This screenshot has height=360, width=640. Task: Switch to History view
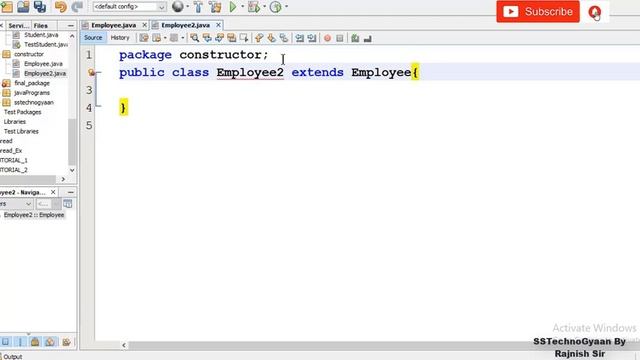click(x=120, y=38)
